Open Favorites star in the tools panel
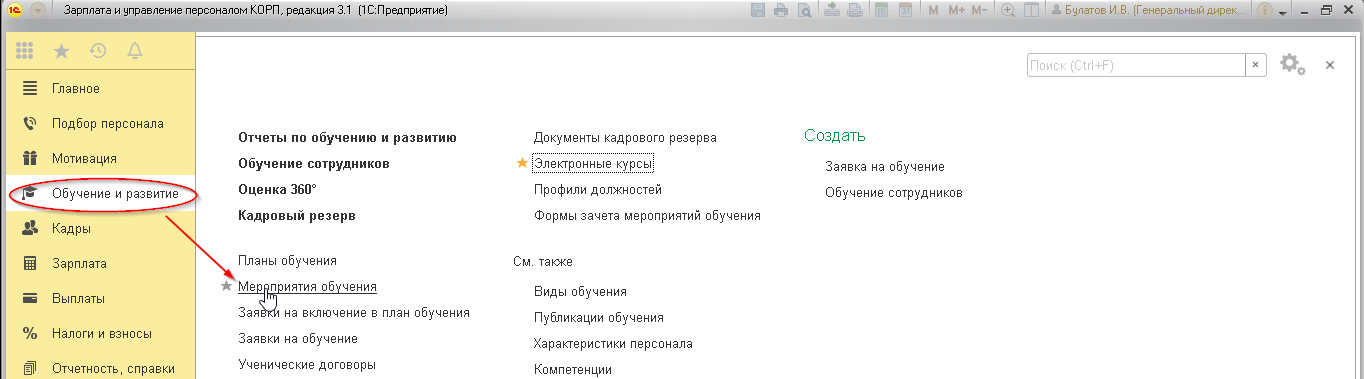 pos(61,51)
